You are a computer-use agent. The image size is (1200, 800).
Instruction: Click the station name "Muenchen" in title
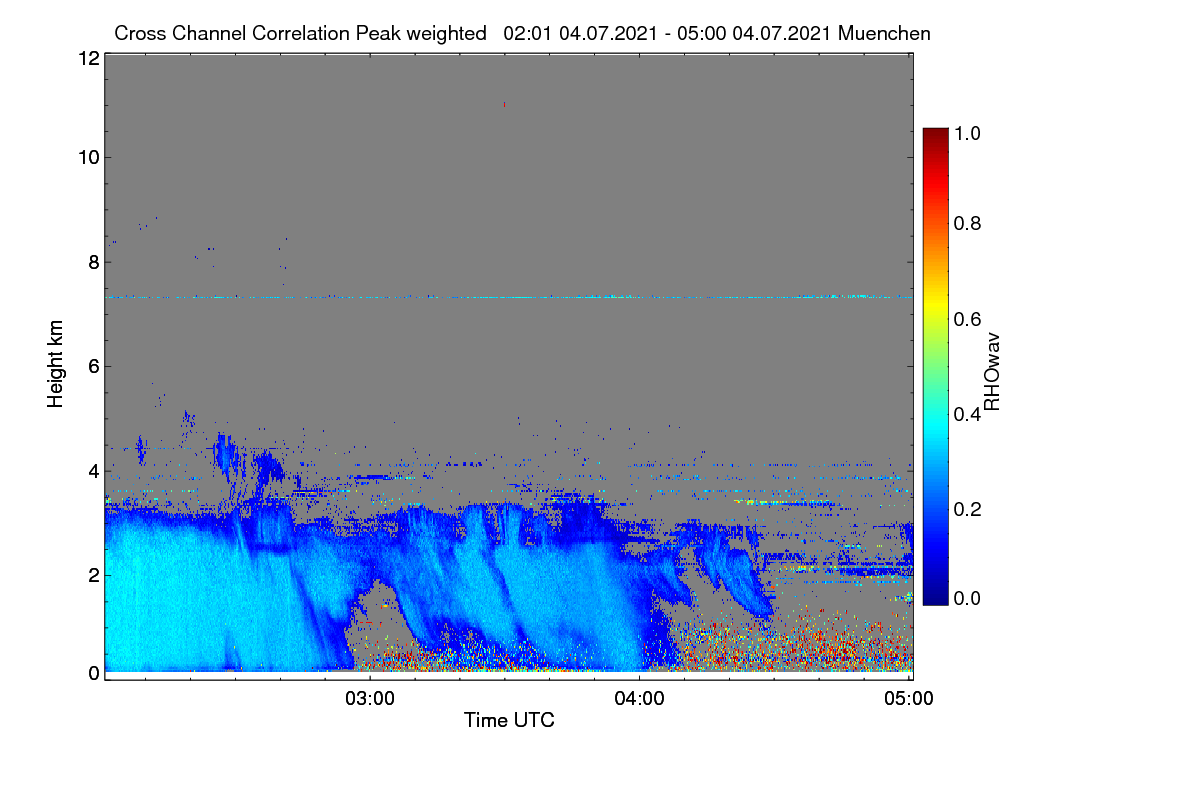885,33
